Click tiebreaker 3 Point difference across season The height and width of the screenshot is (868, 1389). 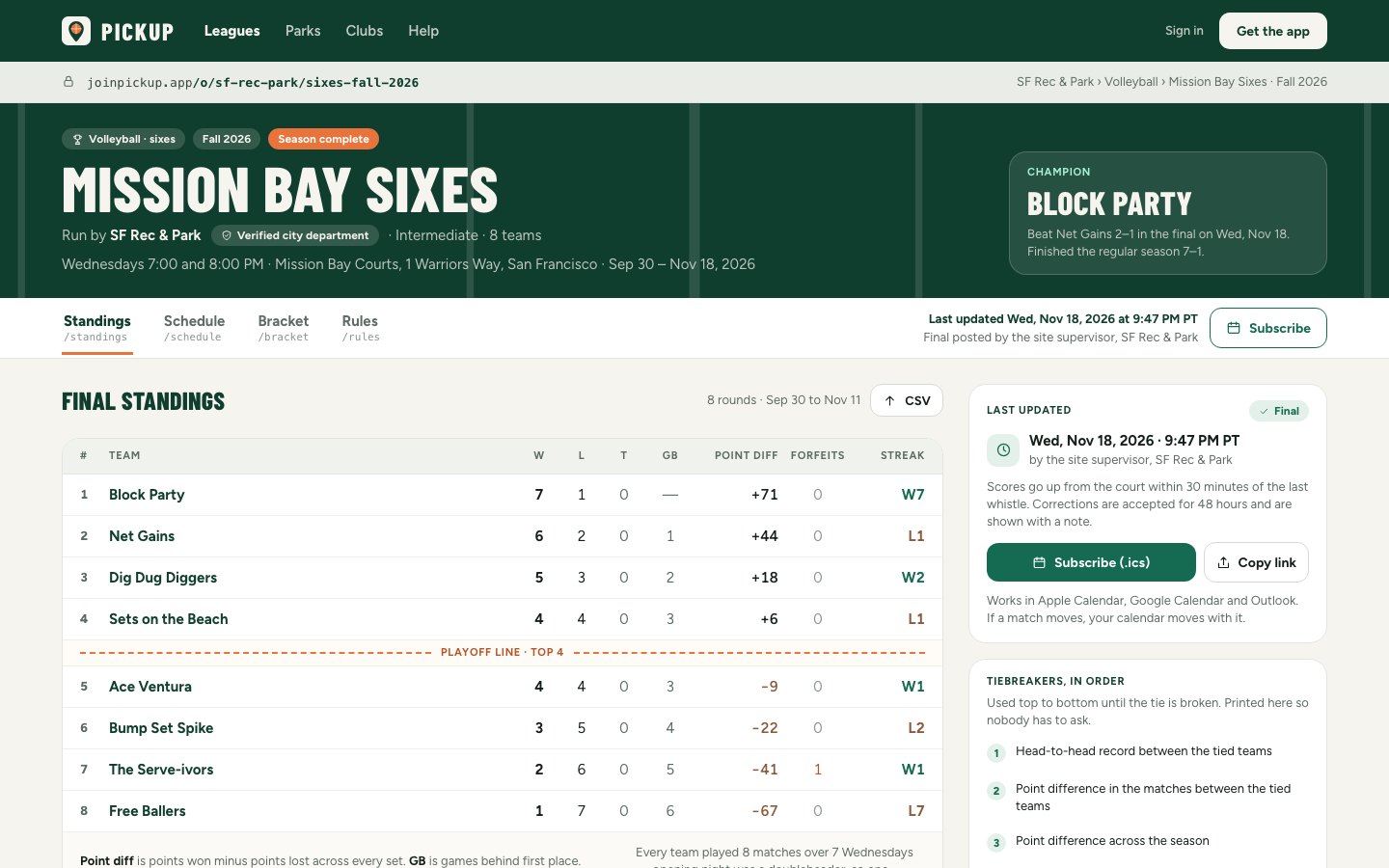[x=1112, y=841]
